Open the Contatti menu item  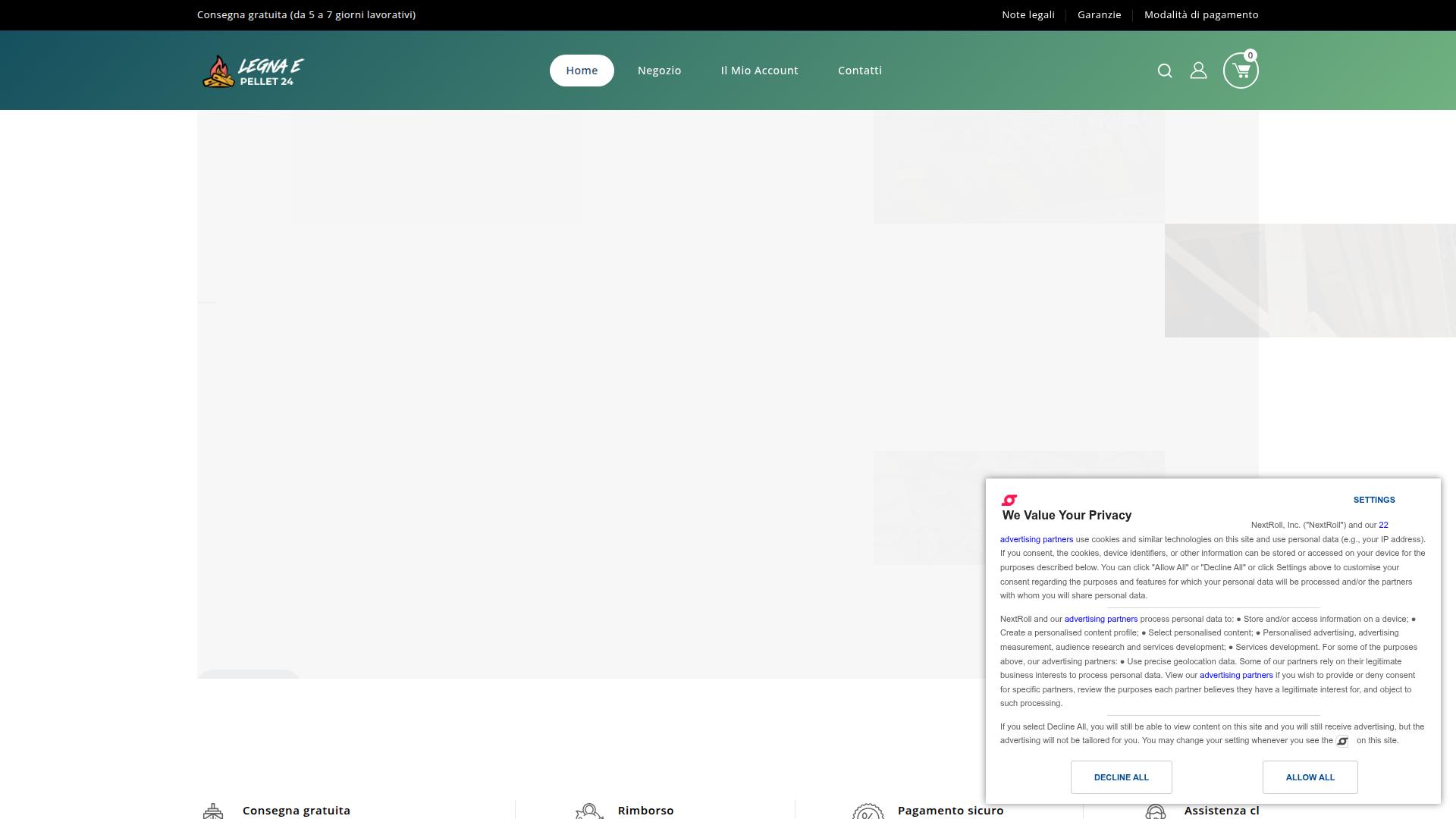pyautogui.click(x=860, y=71)
